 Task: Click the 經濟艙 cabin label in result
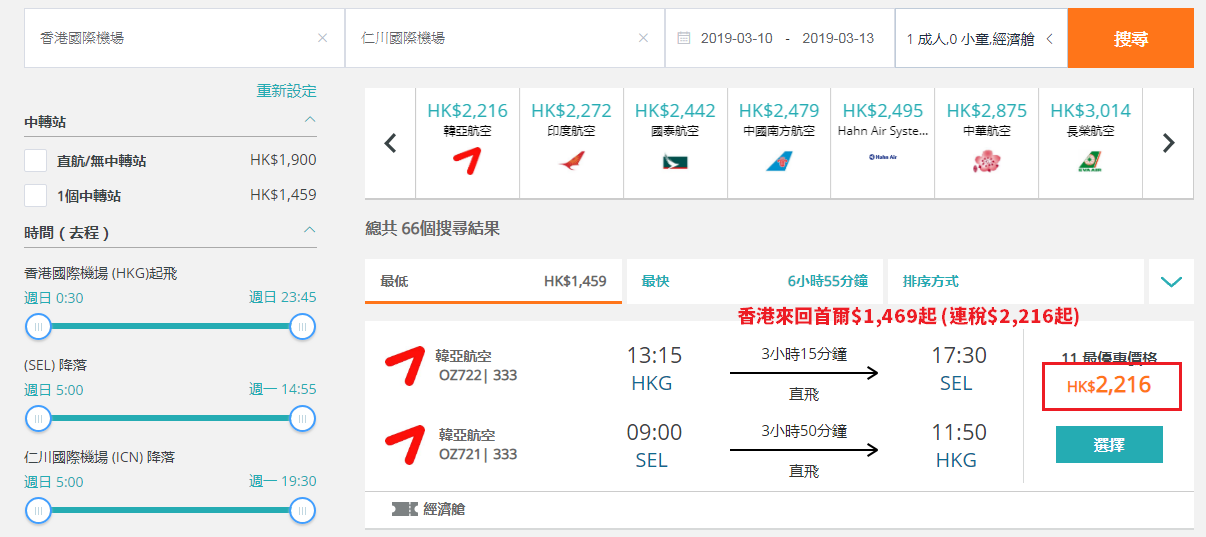(444, 509)
